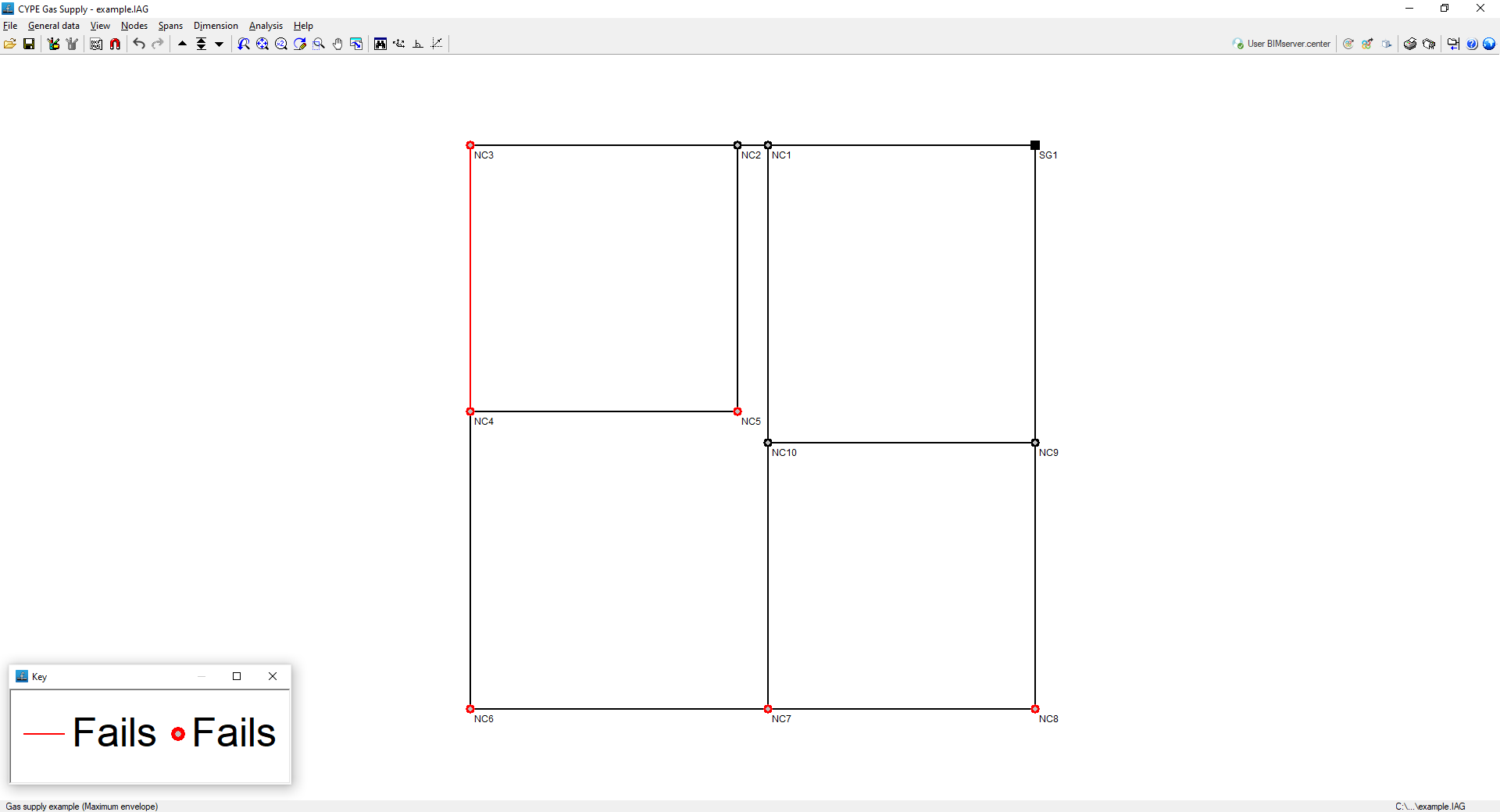Viewport: 1500px width, 812px height.
Task: Toggle the red magnet object snap icon
Action: click(115, 44)
